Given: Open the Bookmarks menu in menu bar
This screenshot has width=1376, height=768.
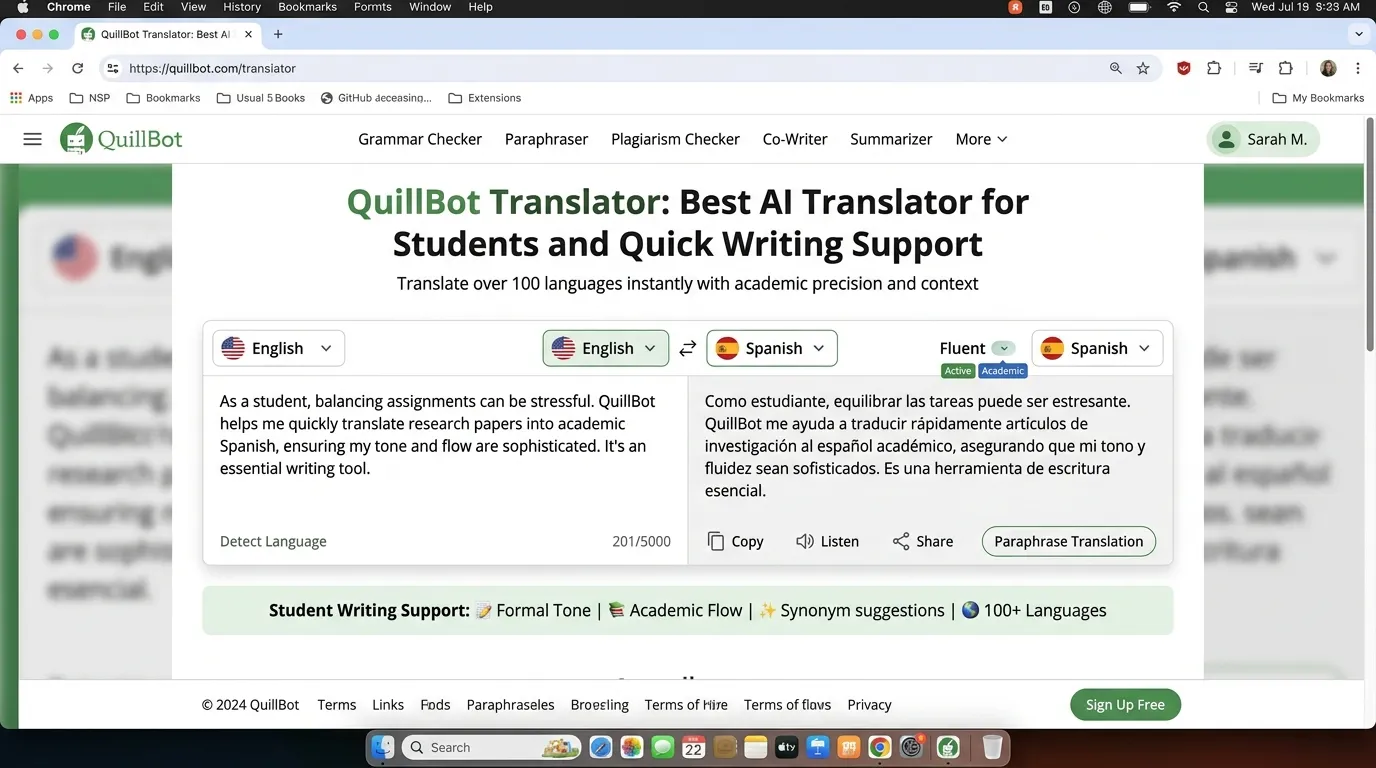Looking at the screenshot, I should pos(307,7).
